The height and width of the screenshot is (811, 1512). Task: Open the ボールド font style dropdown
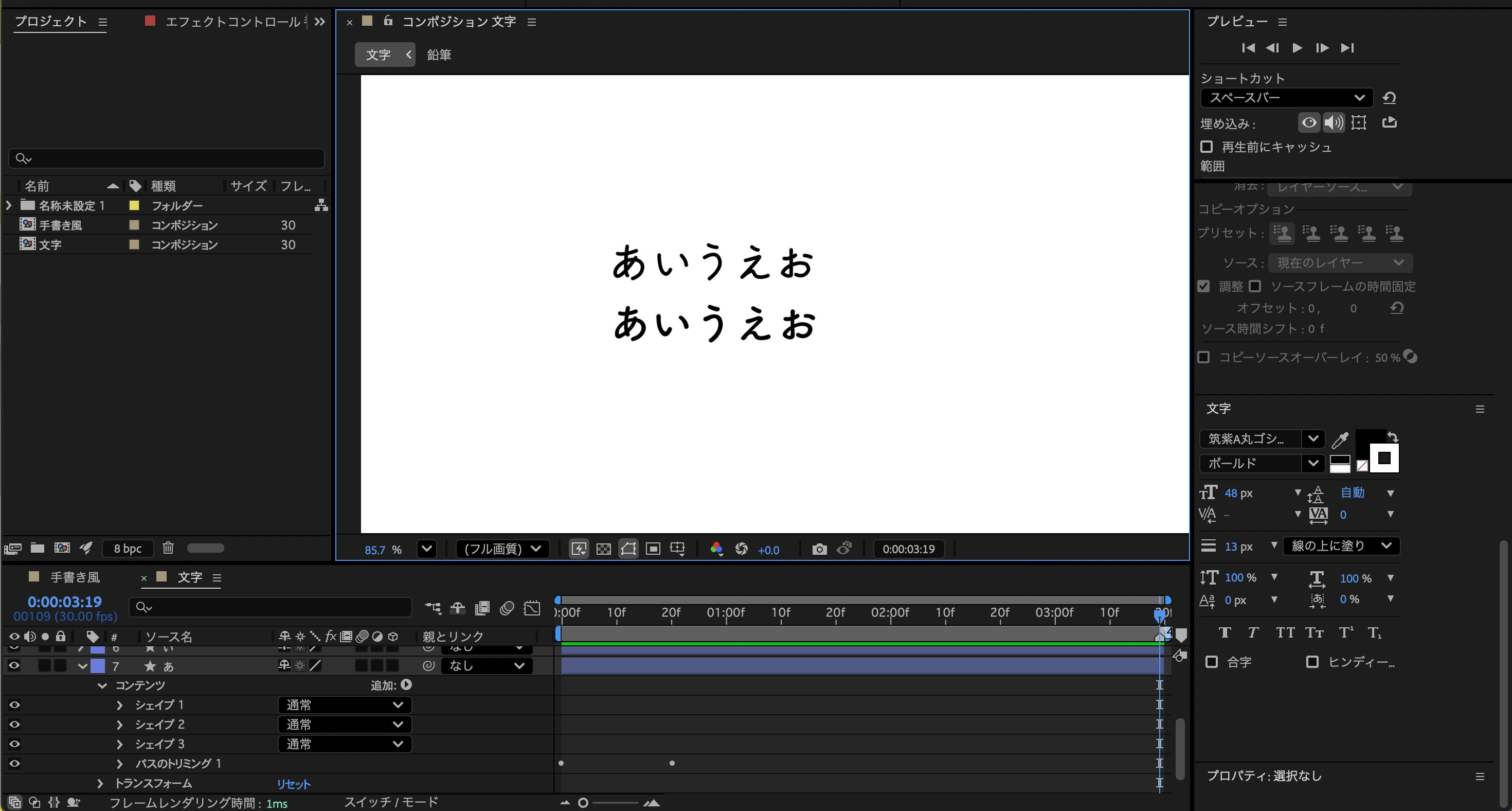pyautogui.click(x=1262, y=463)
